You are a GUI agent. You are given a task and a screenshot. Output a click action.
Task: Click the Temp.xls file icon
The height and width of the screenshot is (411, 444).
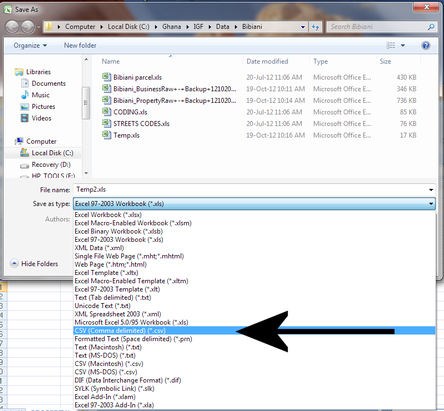click(106, 135)
